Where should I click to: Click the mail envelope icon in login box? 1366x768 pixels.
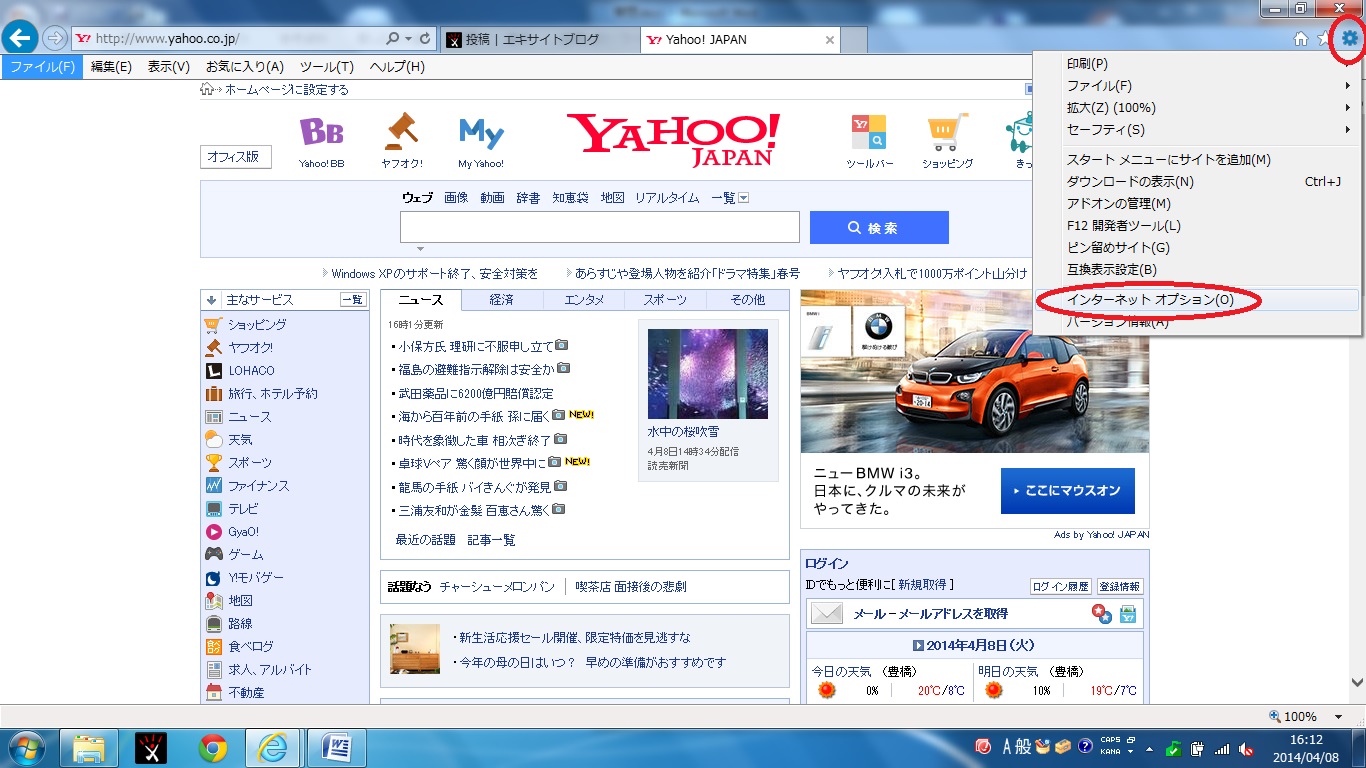[x=827, y=614]
